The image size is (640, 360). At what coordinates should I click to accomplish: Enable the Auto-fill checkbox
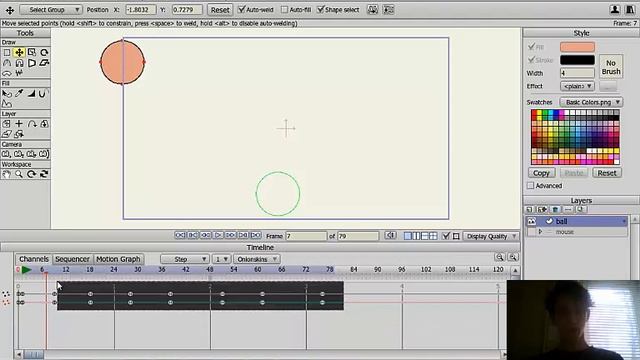284,9
